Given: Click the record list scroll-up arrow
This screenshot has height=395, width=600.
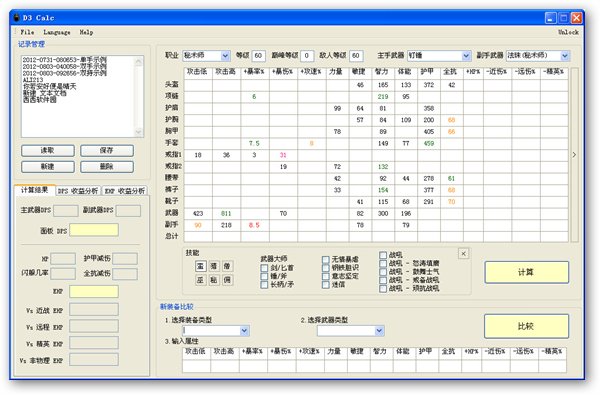Looking at the screenshot, I should tap(139, 61).
